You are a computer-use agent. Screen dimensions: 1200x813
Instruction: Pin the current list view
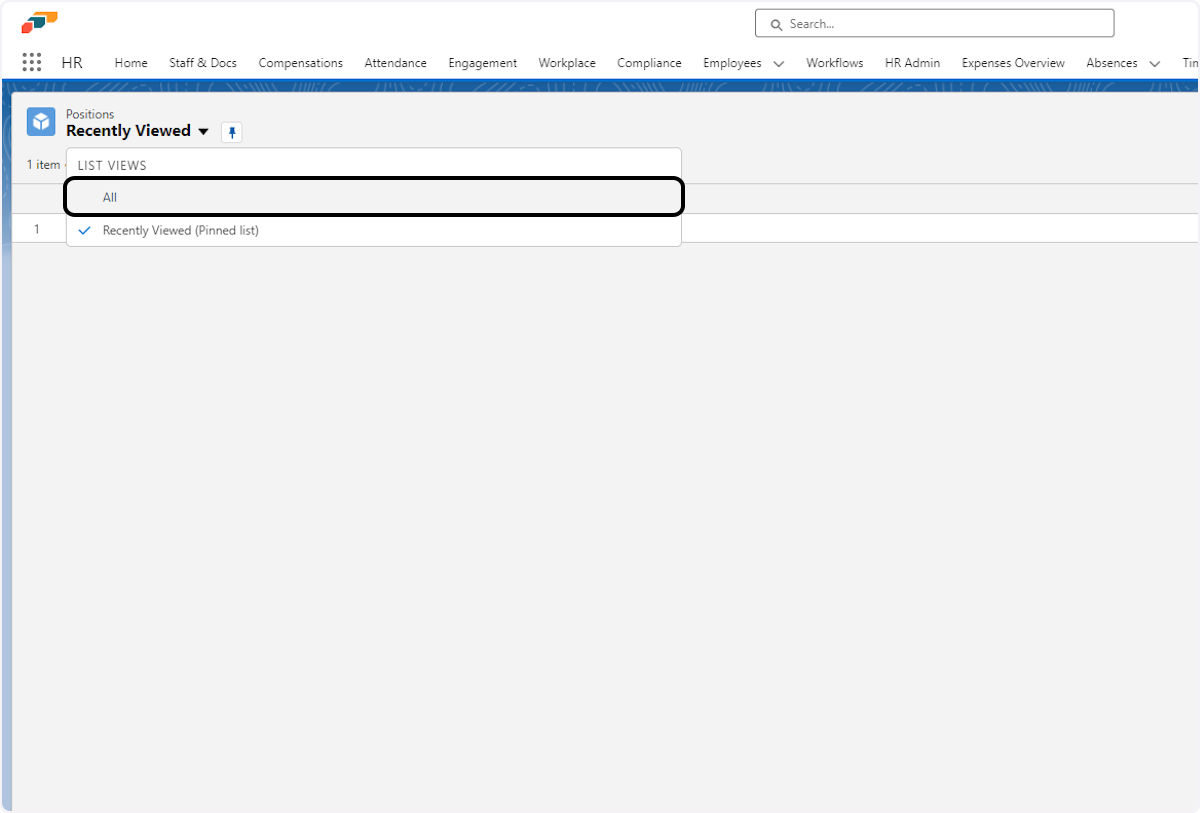231,132
